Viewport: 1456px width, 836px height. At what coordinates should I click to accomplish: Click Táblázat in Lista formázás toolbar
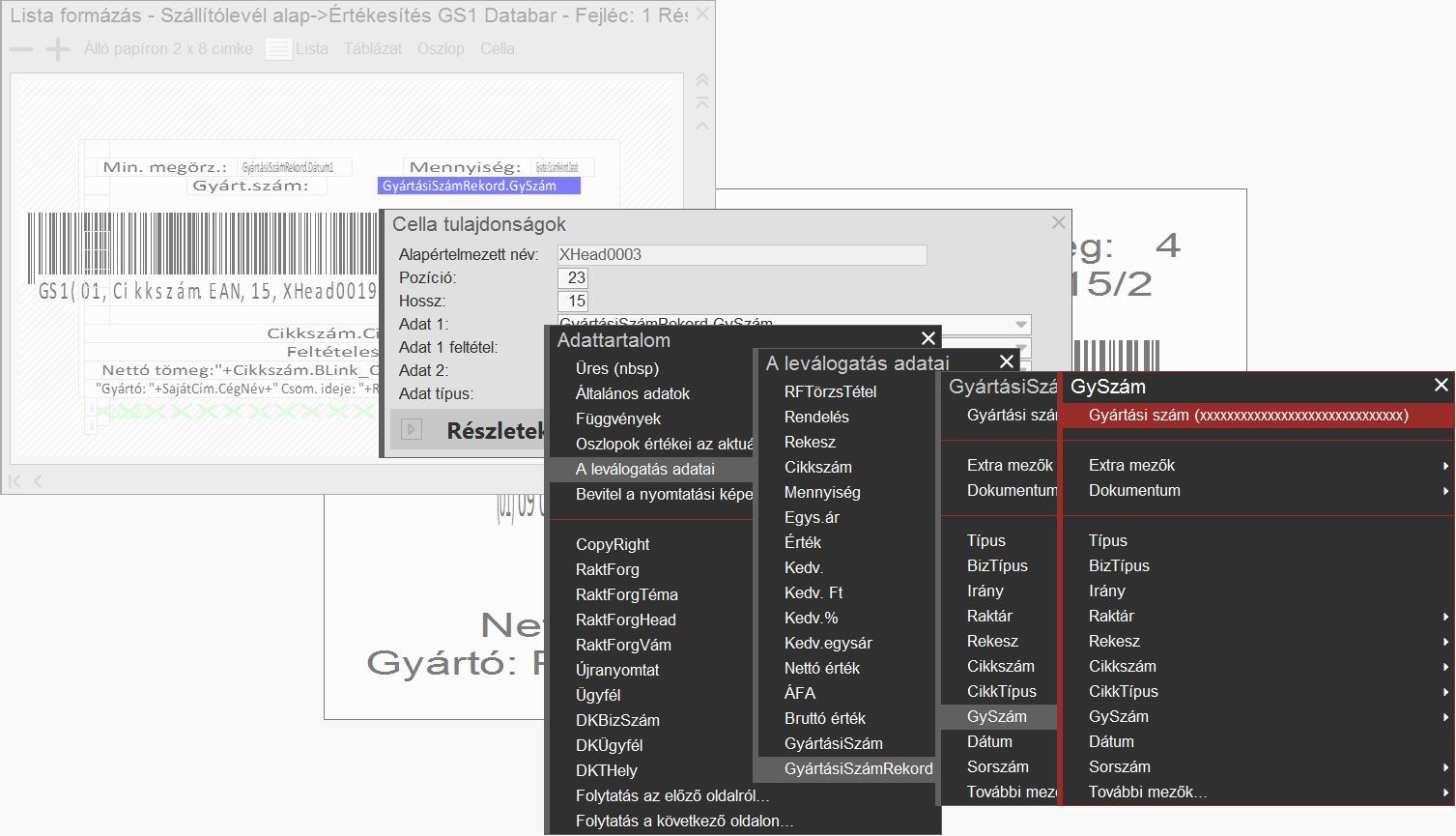click(x=373, y=48)
